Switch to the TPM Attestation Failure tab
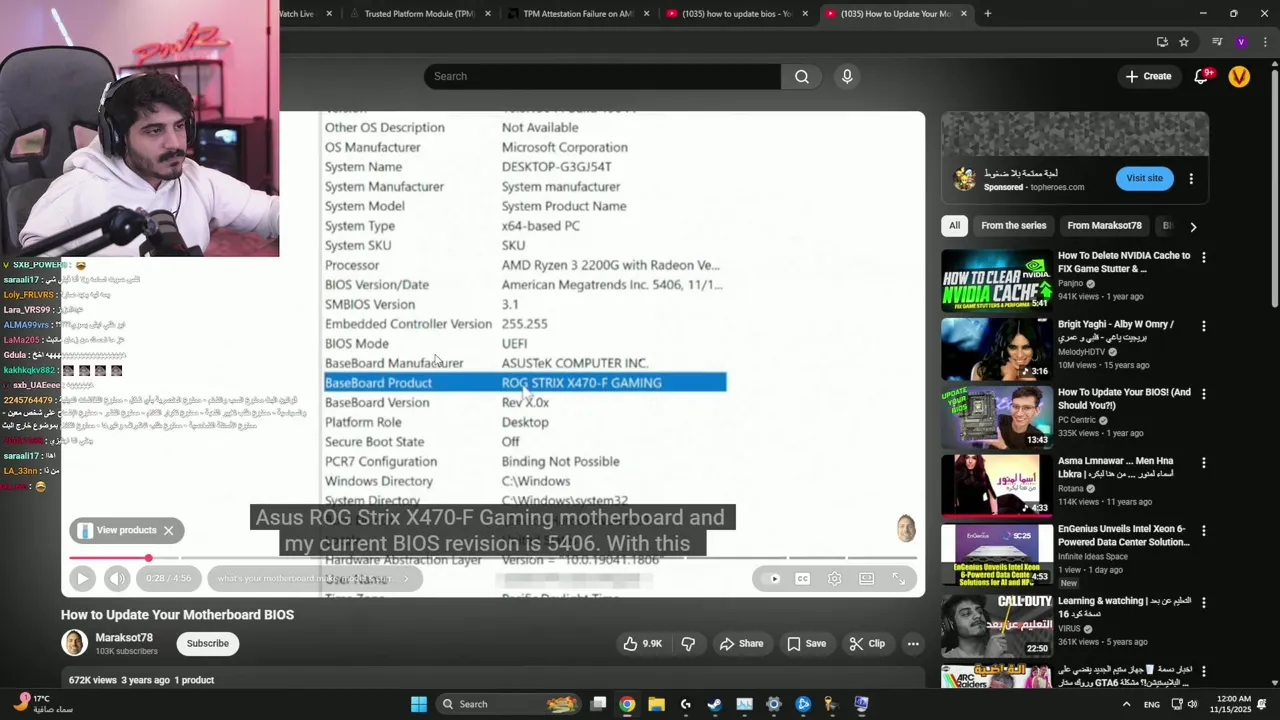 click(578, 14)
